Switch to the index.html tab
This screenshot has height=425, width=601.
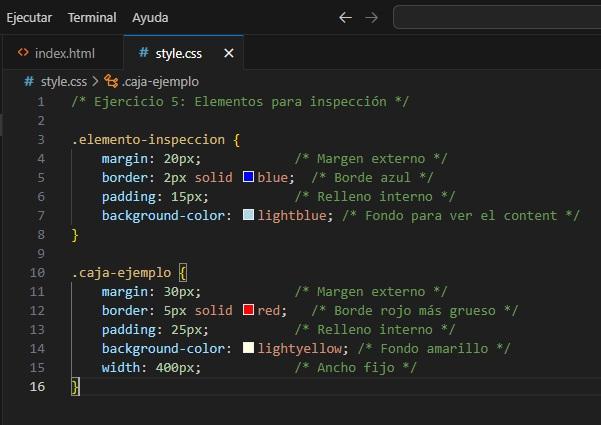pyautogui.click(x=63, y=53)
